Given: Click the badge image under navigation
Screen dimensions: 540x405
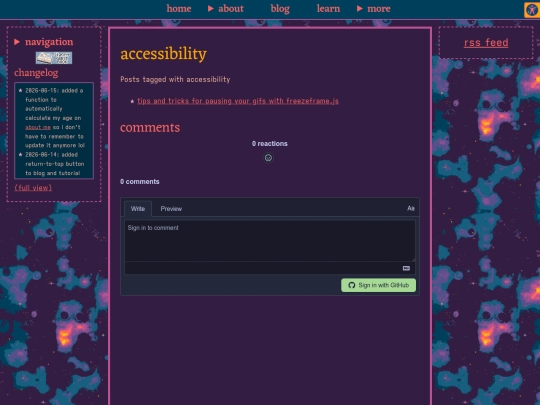Looking at the screenshot, I should pyautogui.click(x=54, y=58).
